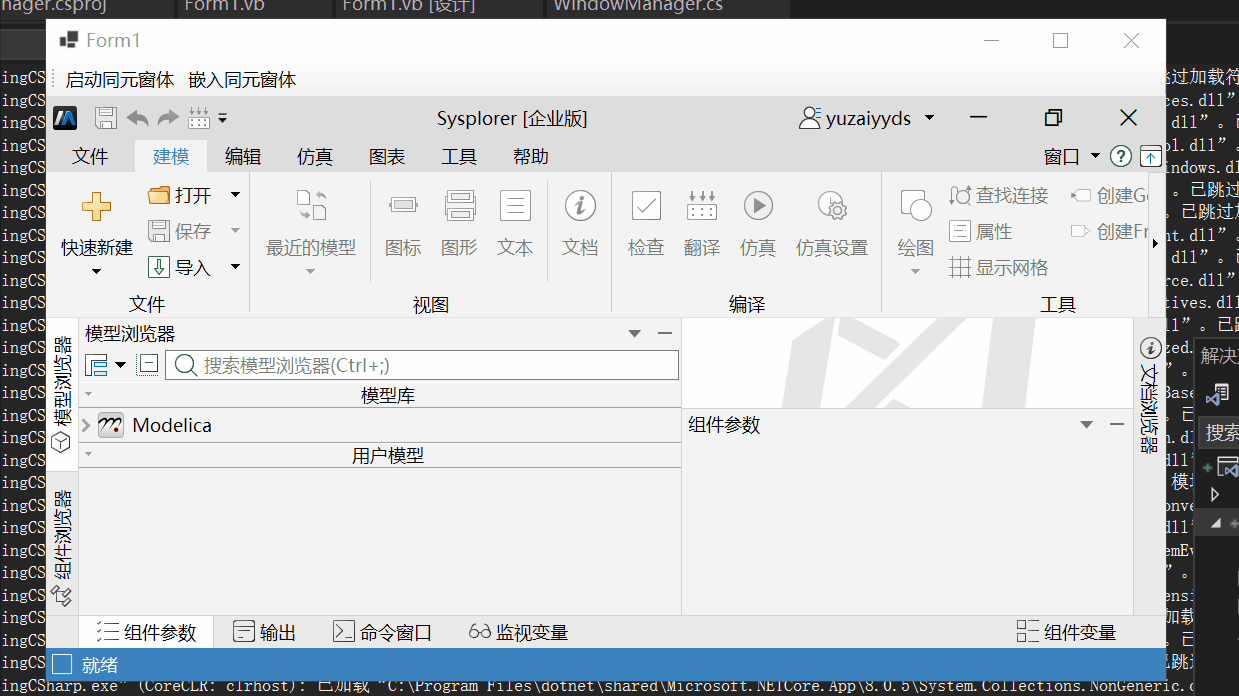Click the 属性 properties tool
The image size is (1239, 696).
click(981, 231)
